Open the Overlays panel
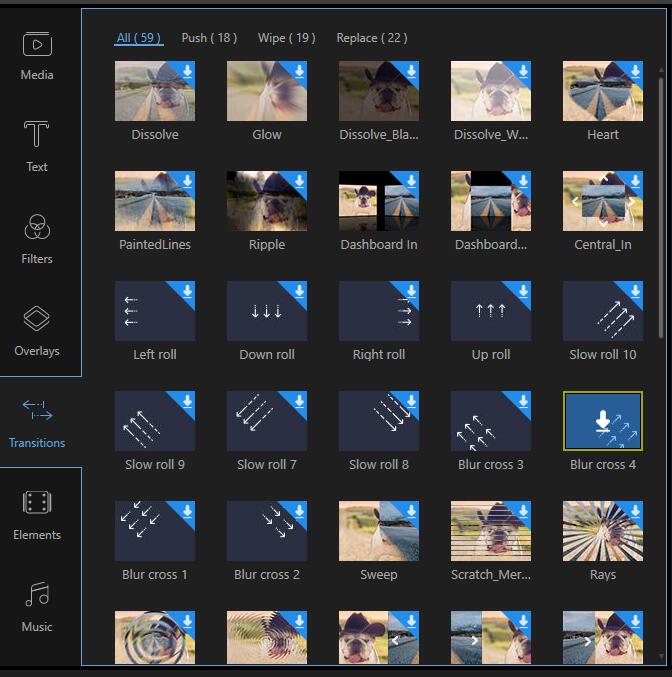This screenshot has height=677, width=672. (37, 331)
